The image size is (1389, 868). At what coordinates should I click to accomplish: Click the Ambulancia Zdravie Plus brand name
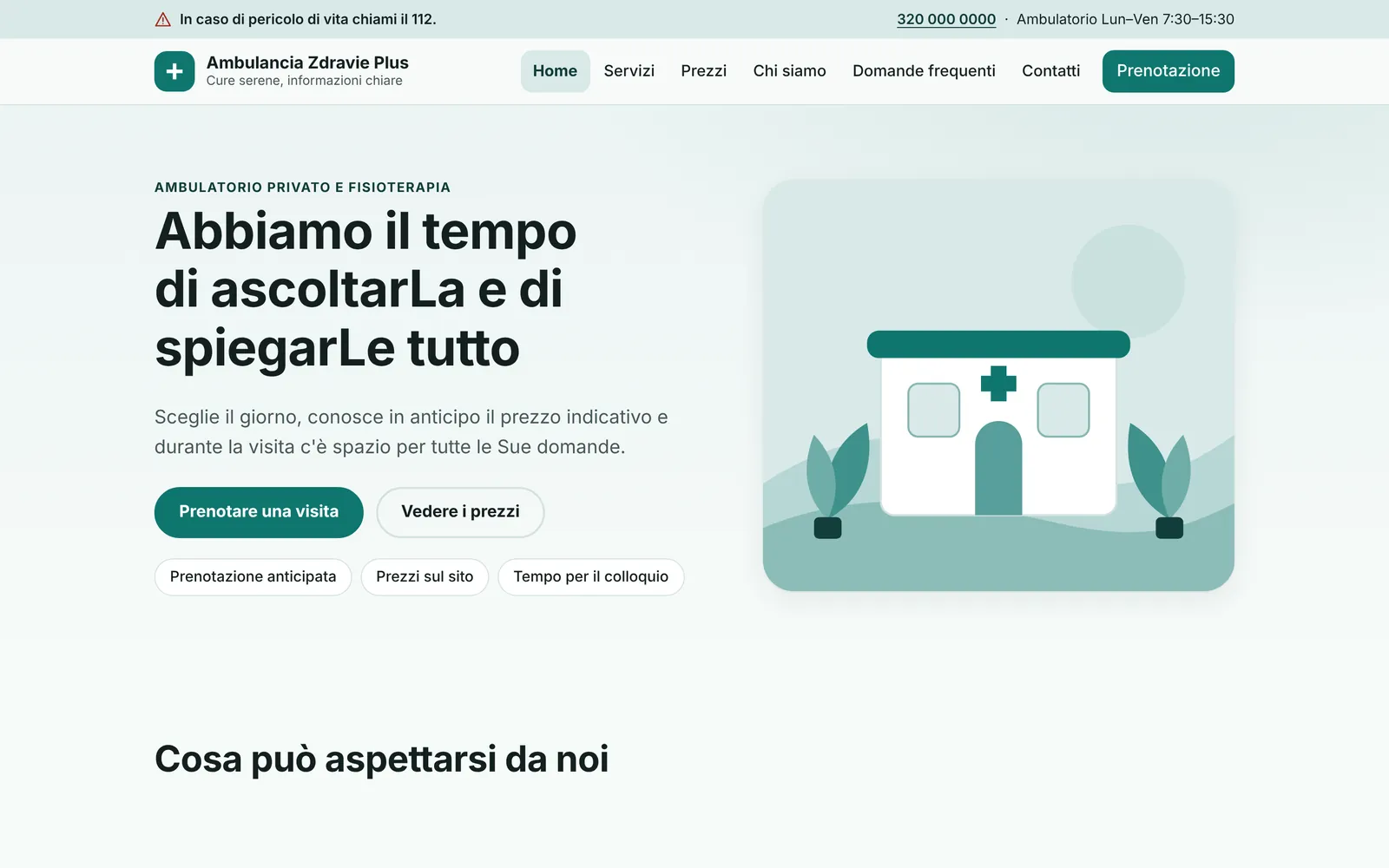[x=307, y=62]
